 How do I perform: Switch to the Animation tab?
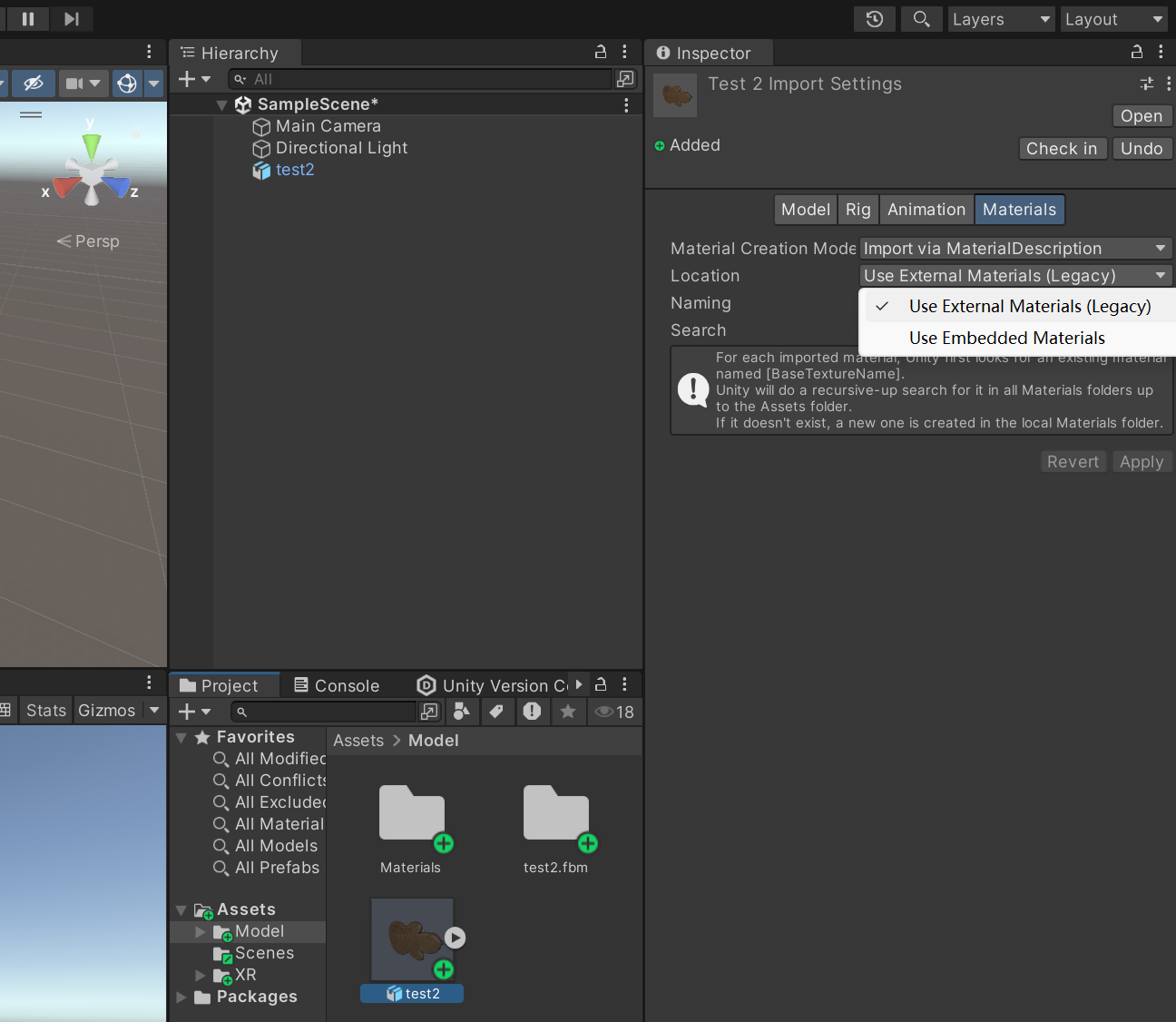(x=926, y=210)
